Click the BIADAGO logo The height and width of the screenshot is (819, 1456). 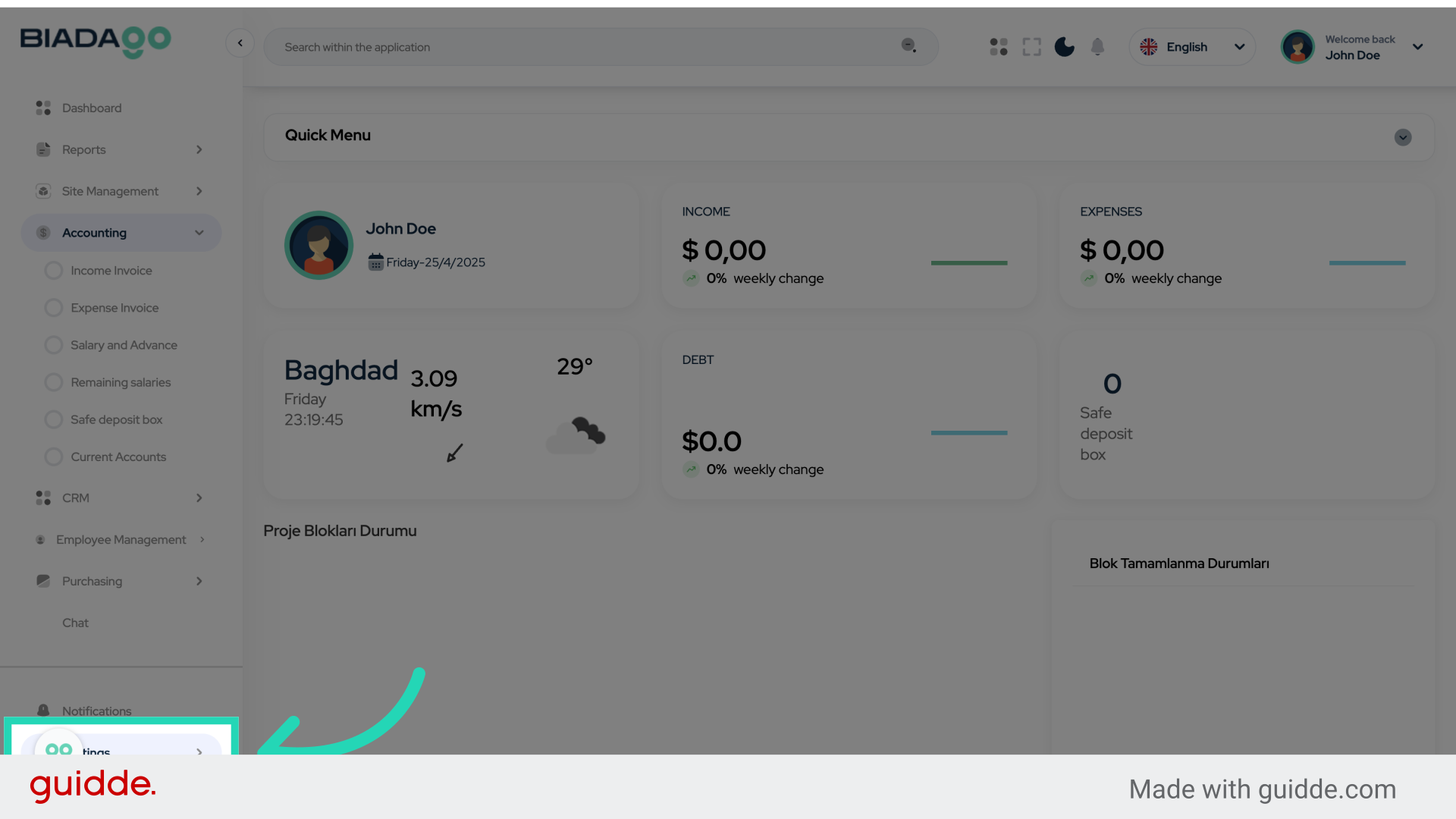(96, 41)
